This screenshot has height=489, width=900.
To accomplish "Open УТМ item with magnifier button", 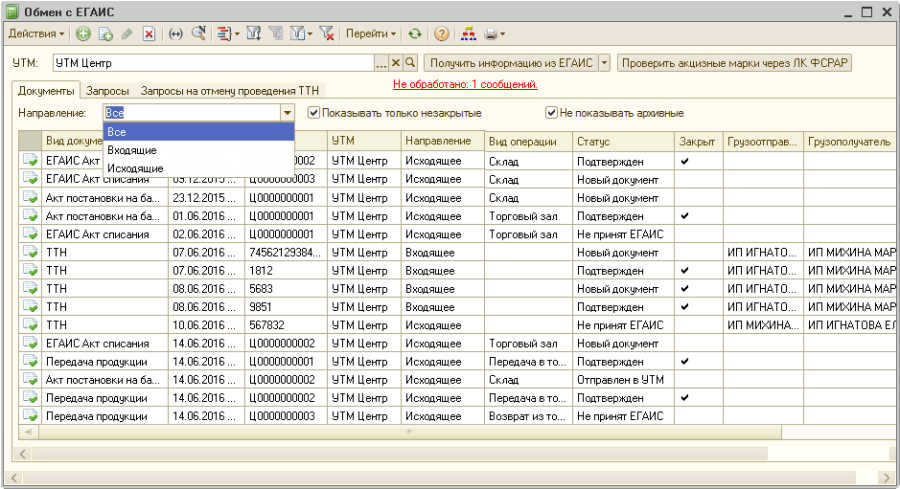I will point(410,63).
